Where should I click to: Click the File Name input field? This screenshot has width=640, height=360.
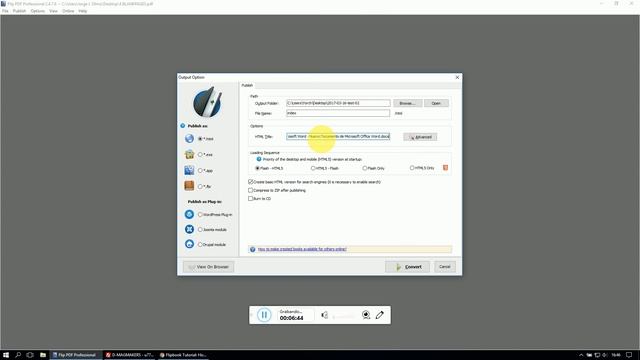coord(338,113)
